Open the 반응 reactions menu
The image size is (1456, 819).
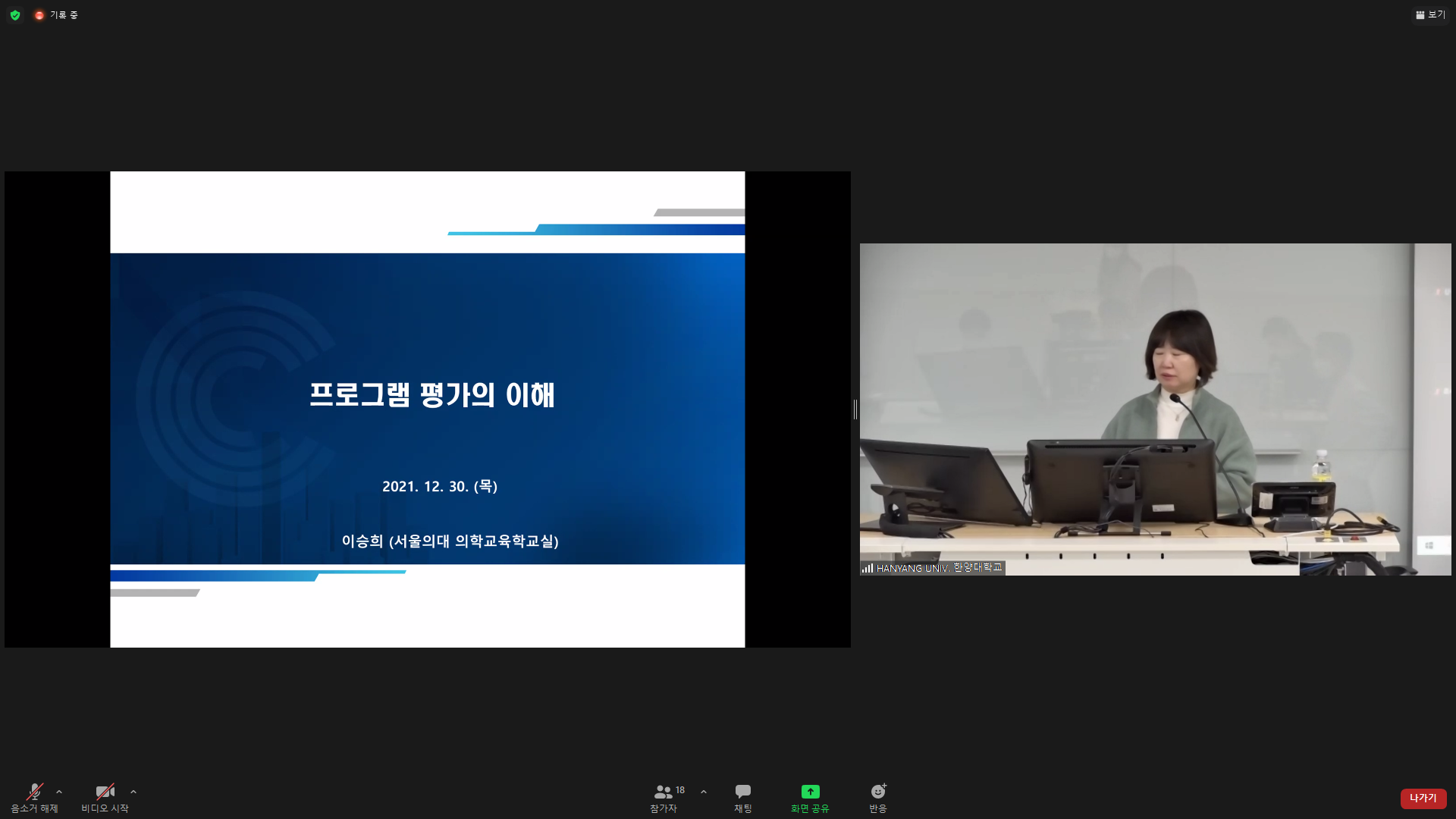click(x=878, y=799)
